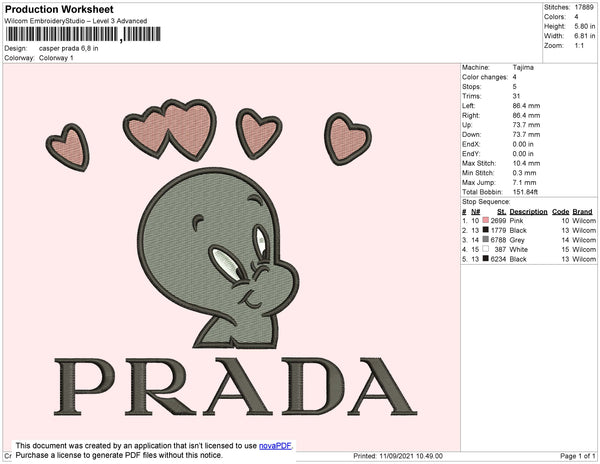Click the Stops label
600x464 pixels.
click(x=471, y=86)
